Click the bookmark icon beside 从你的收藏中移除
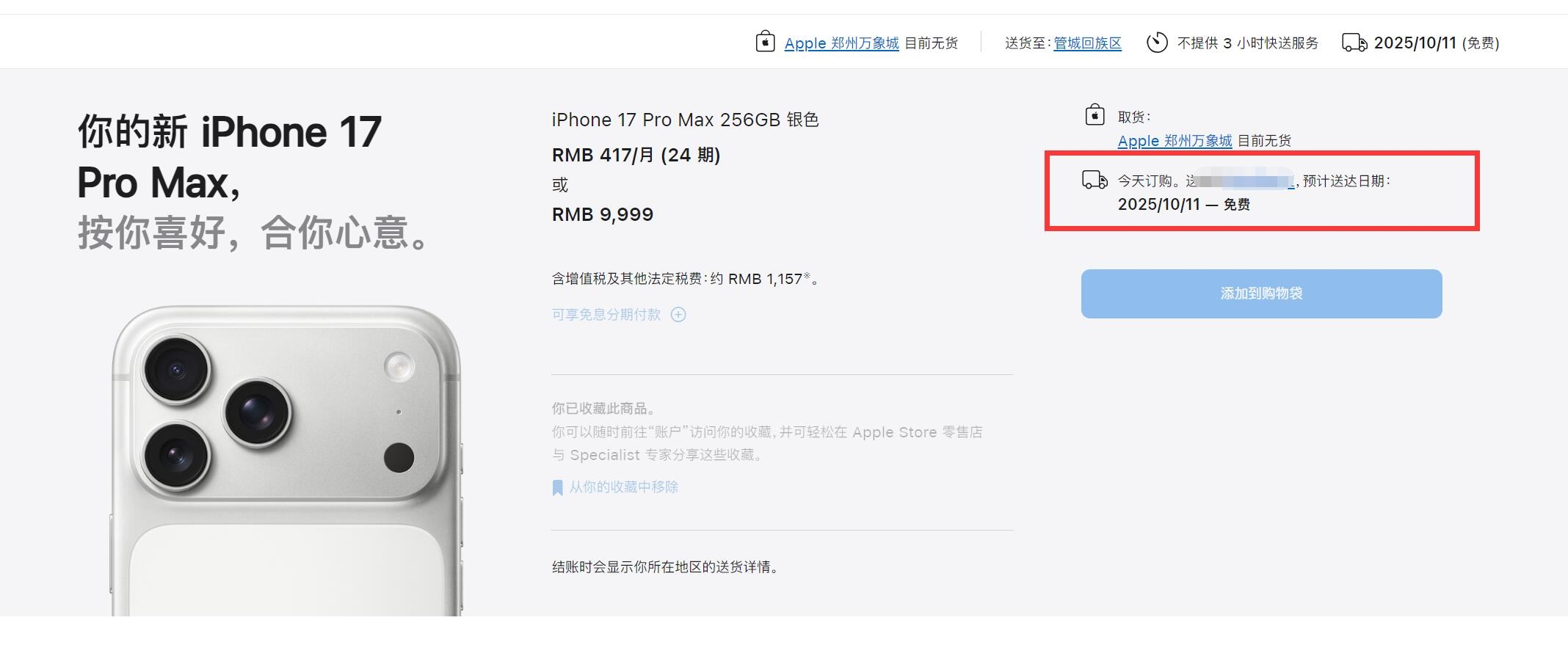Viewport: 1568px width, 656px height. [x=557, y=487]
